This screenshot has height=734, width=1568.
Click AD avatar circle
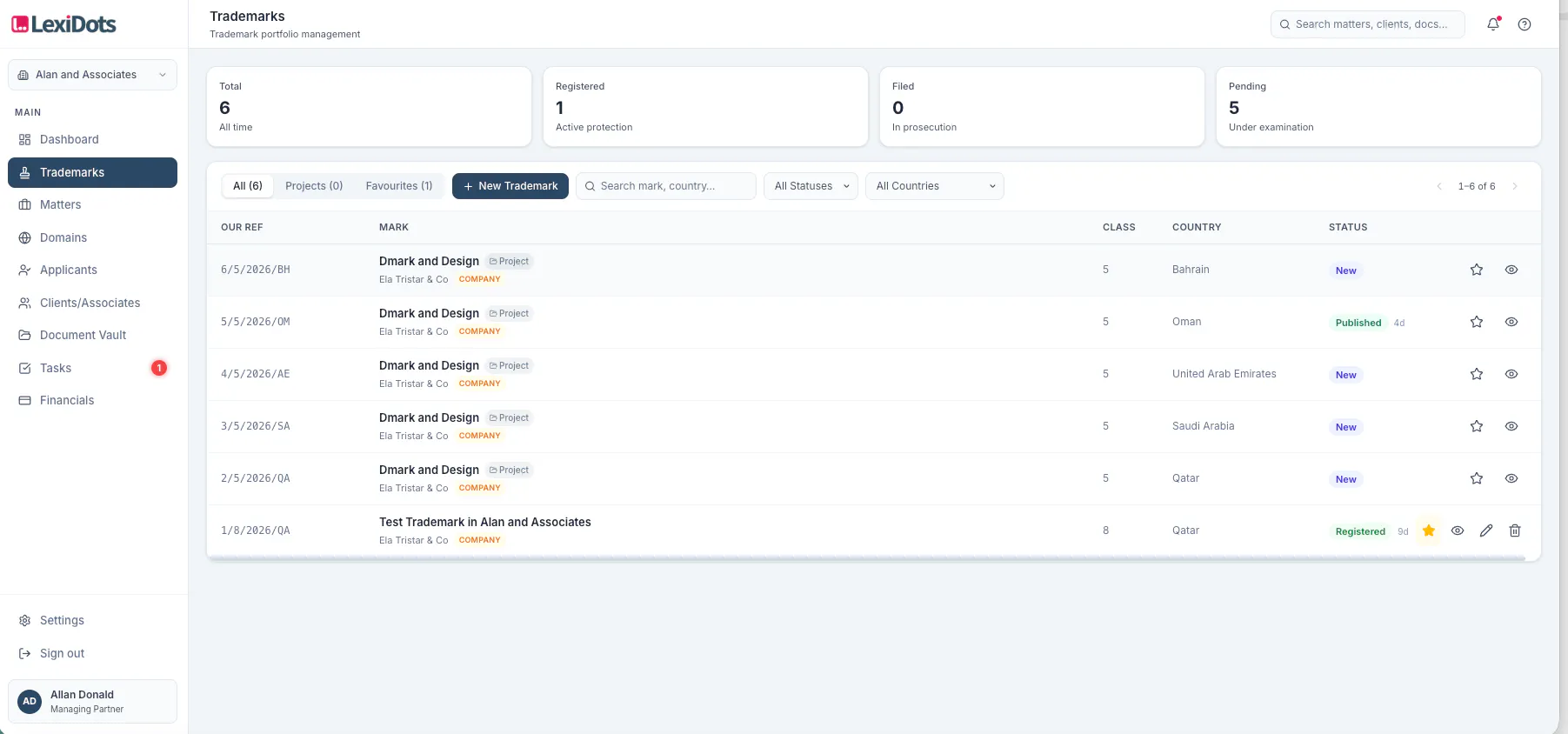pyautogui.click(x=30, y=701)
